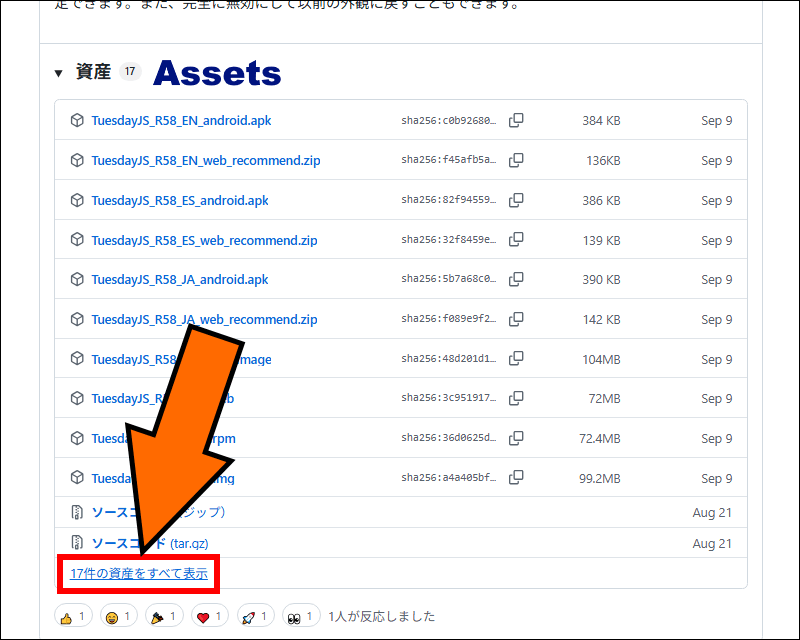Image resolution: width=800 pixels, height=640 pixels.
Task: Copy hash of the 104MB asset
Action: click(x=516, y=359)
